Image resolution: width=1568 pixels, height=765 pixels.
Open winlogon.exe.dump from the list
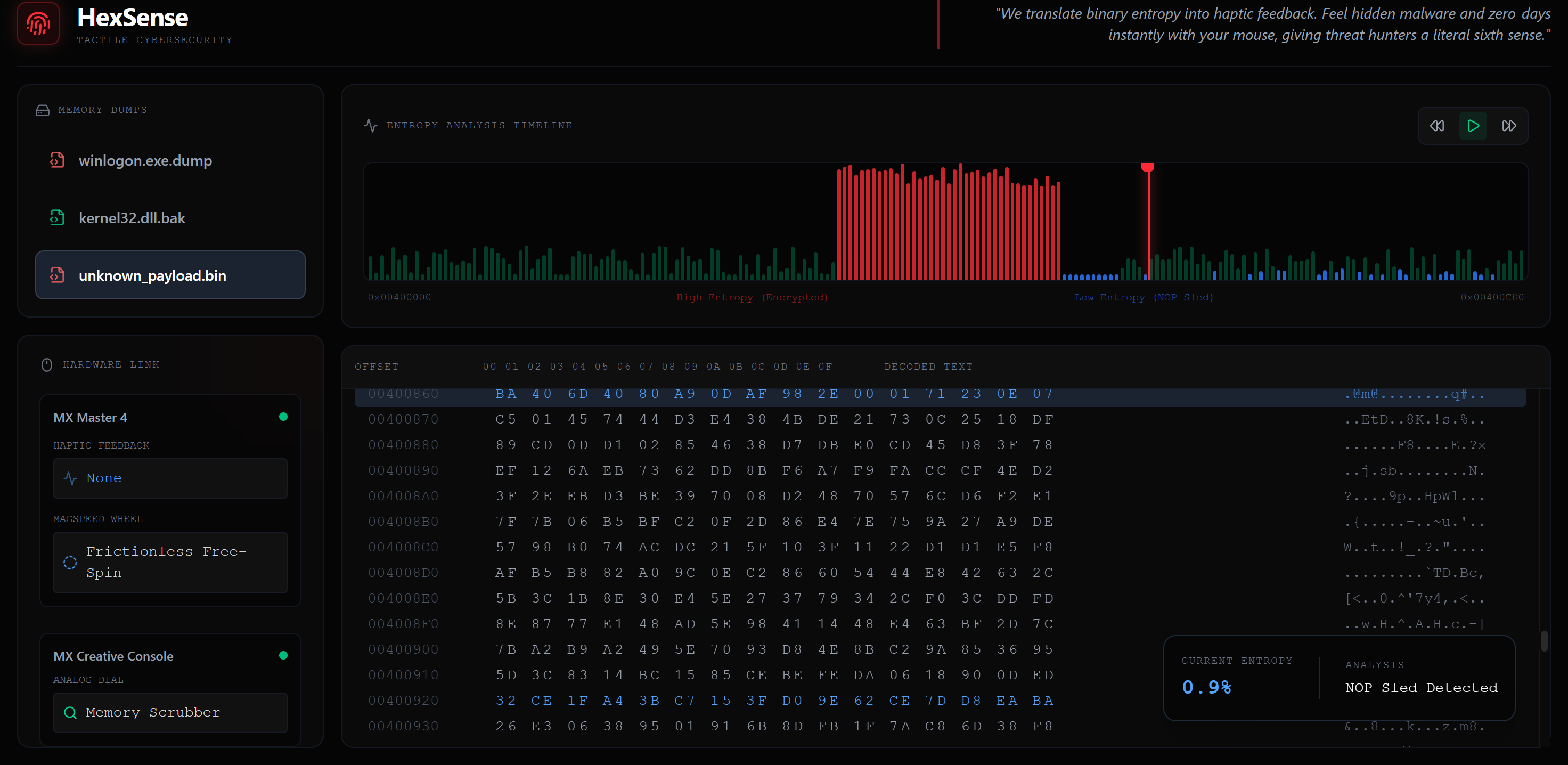coord(145,160)
